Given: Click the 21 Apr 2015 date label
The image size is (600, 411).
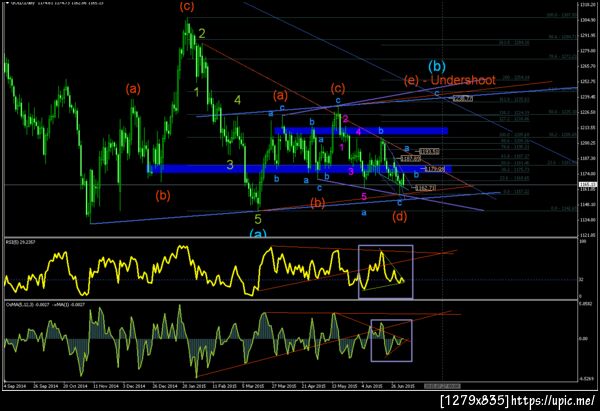Looking at the screenshot, I should coord(314,386).
